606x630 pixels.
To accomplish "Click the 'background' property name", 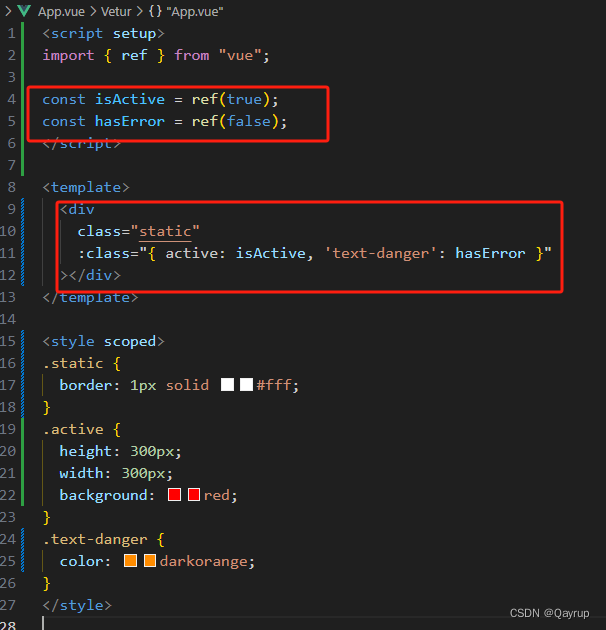I will click(103, 495).
